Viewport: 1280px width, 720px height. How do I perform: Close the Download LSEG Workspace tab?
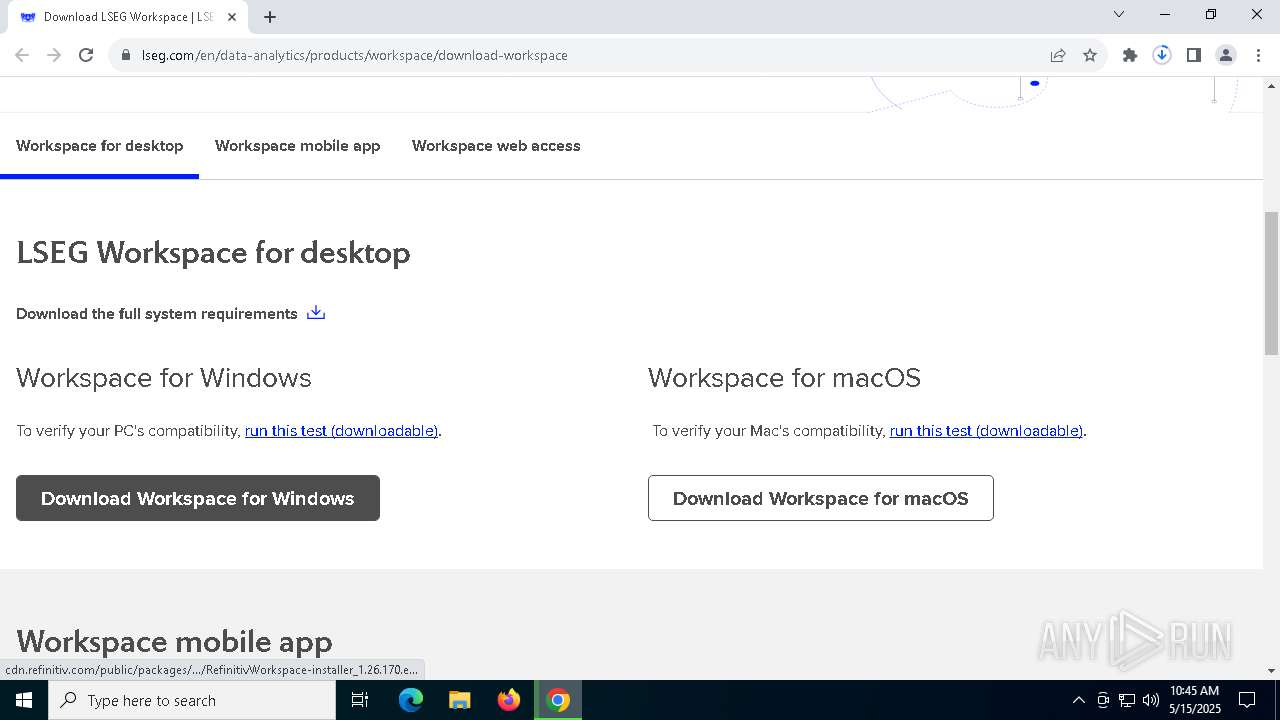tap(232, 17)
